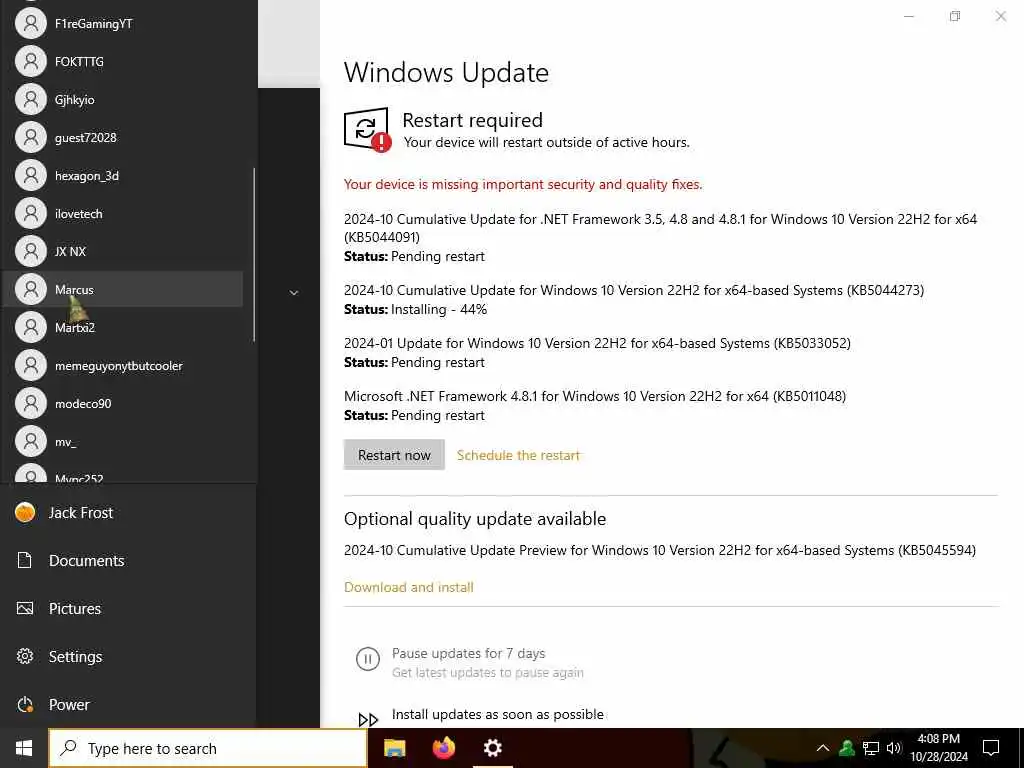This screenshot has width=1024, height=768.
Task: Open the Power options
Action: [128, 705]
